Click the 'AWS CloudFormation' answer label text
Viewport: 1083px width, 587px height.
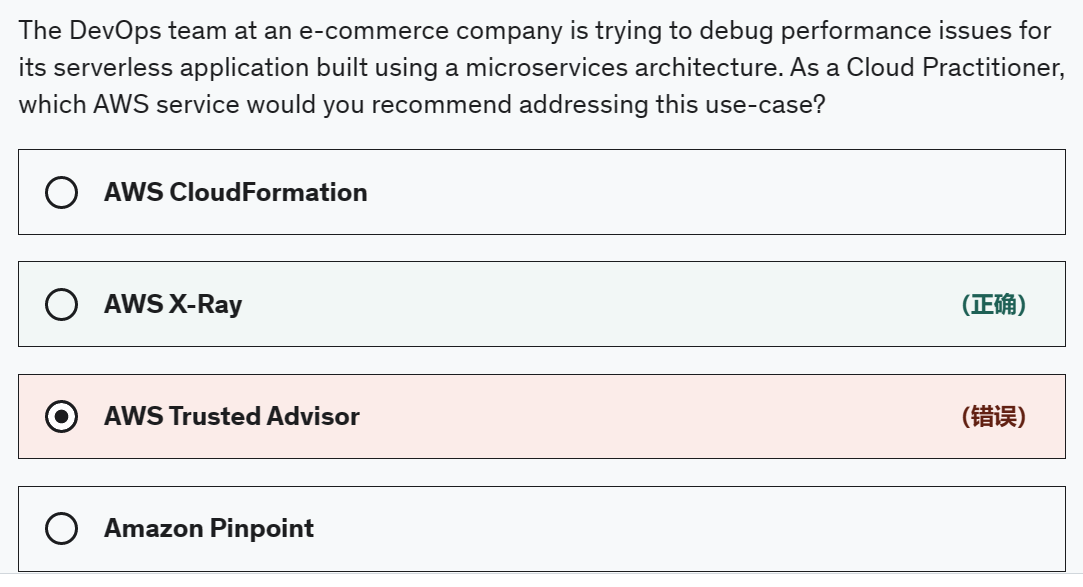(235, 192)
